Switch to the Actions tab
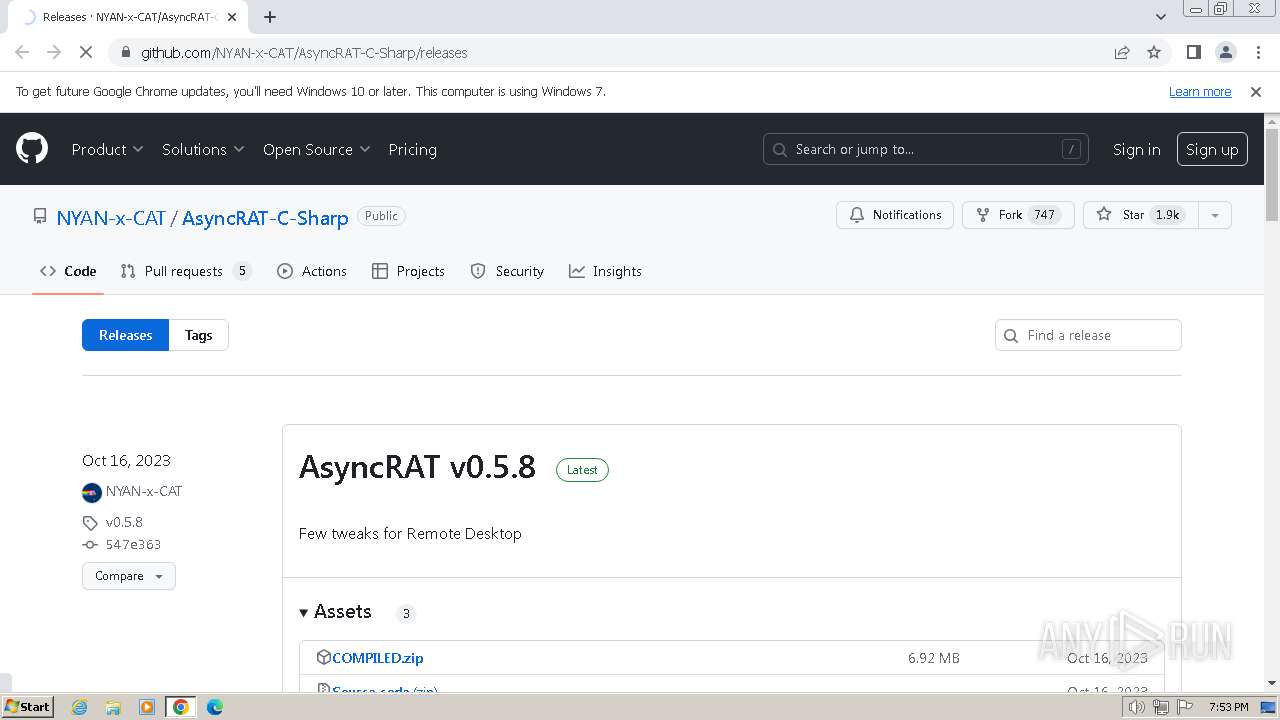This screenshot has width=1280, height=720. click(x=312, y=271)
